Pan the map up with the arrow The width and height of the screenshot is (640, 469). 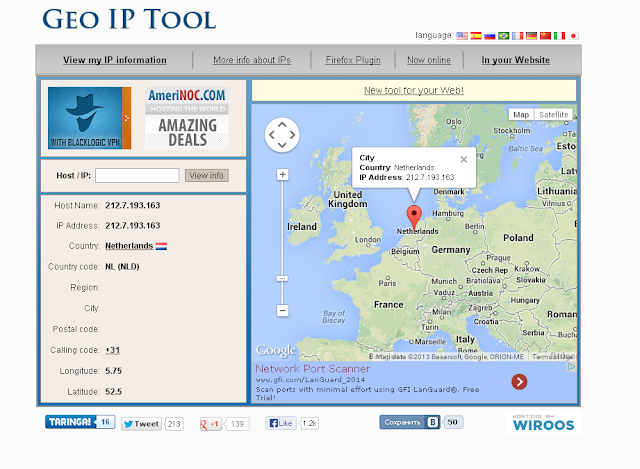tap(282, 124)
